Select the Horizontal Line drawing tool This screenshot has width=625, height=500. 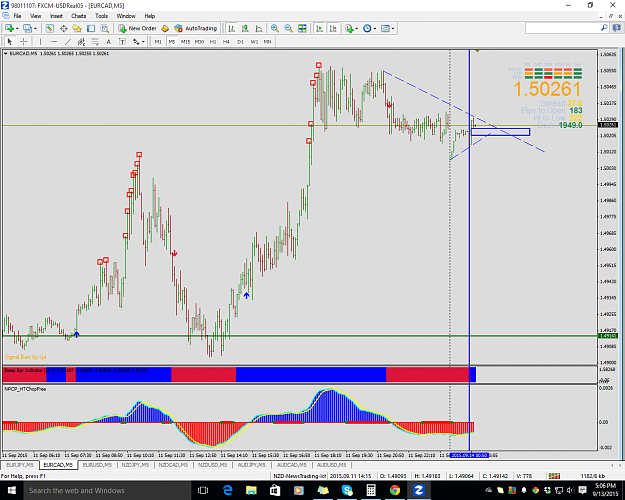(54, 41)
